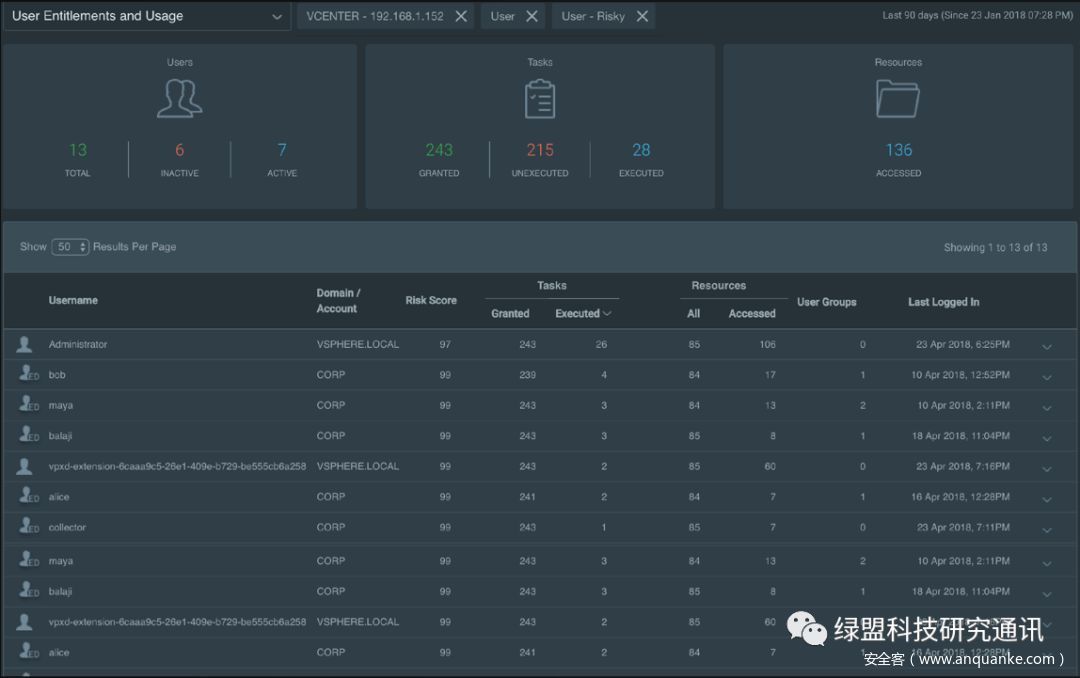This screenshot has width=1080, height=678.
Task: Remove the VCENTER - 192.168.1.152 filter
Action: pos(461,16)
